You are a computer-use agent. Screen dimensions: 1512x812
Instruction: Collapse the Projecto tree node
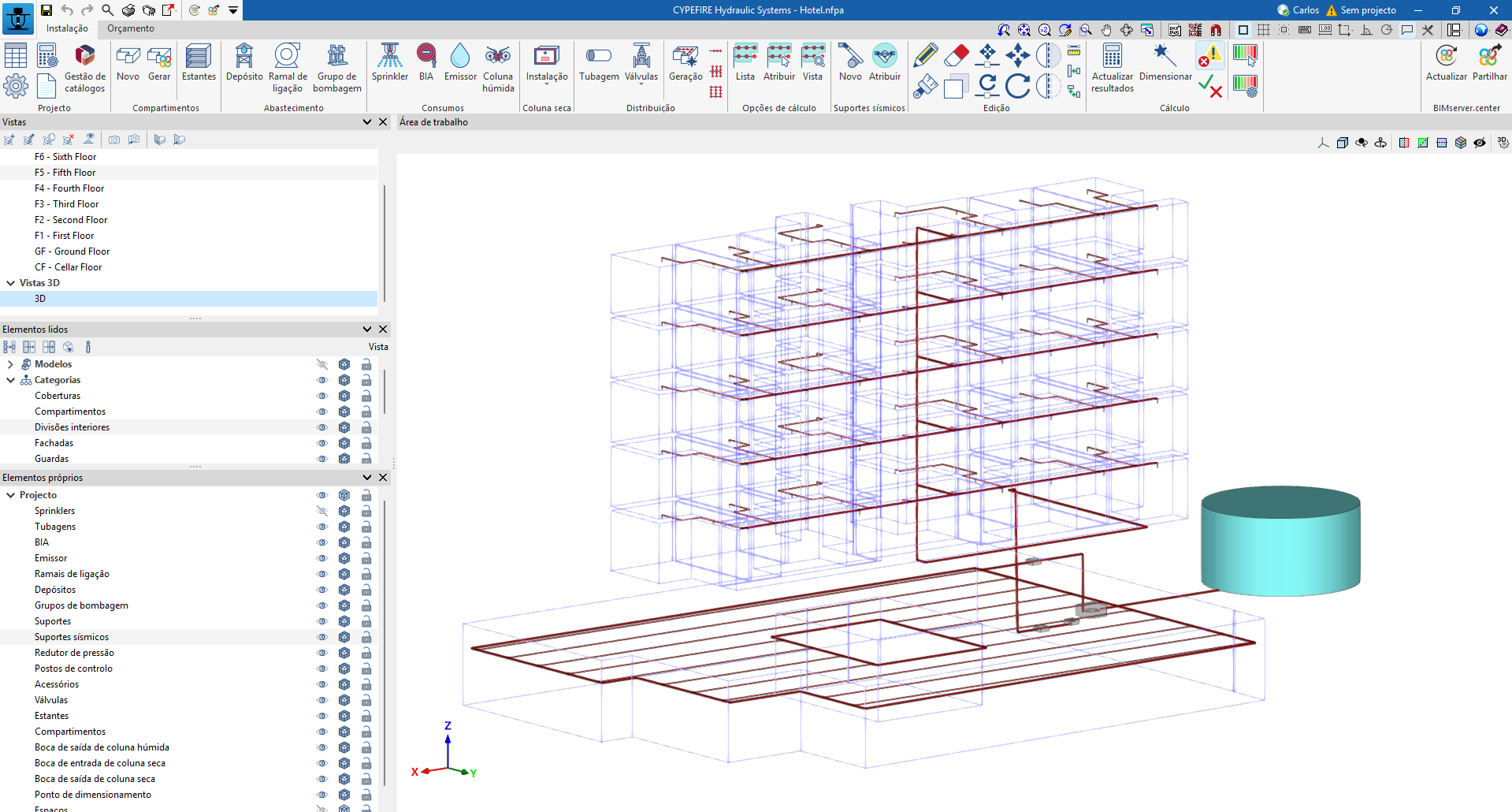point(10,495)
